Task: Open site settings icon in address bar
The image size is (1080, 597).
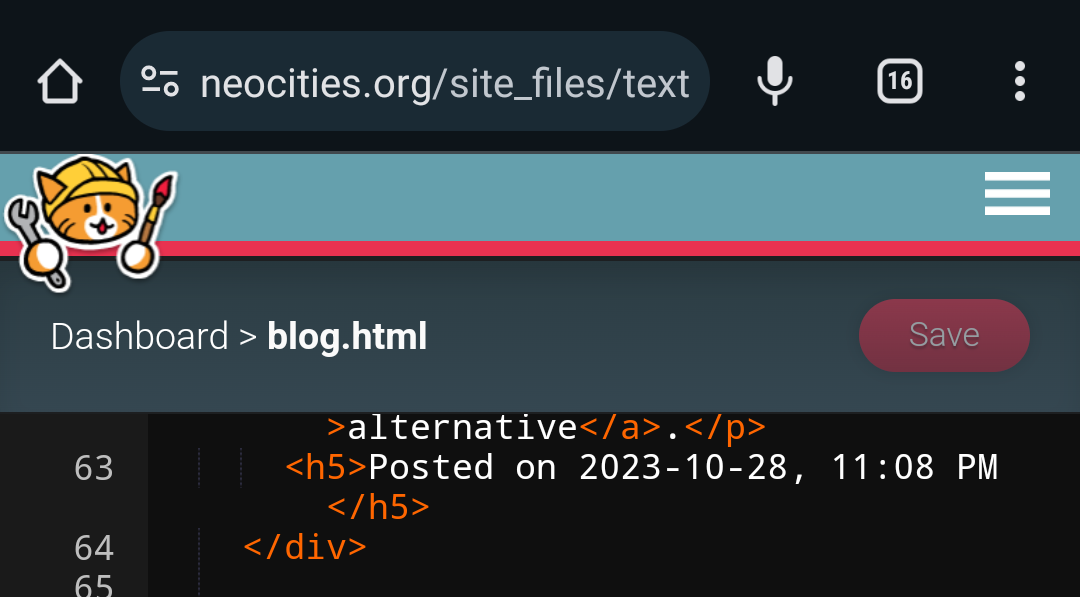Action: [x=160, y=81]
